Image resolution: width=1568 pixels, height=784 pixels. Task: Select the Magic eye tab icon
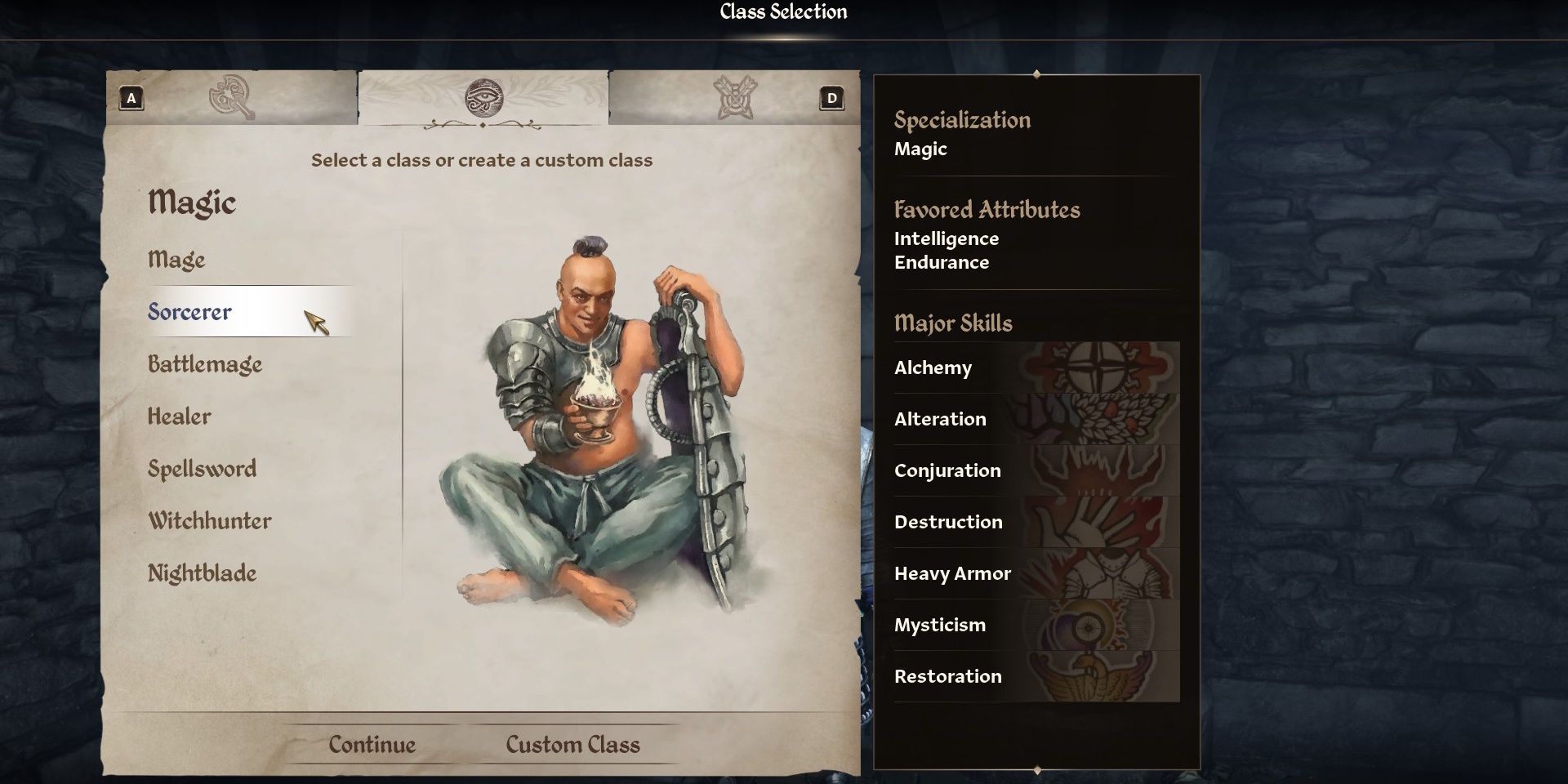[483, 98]
